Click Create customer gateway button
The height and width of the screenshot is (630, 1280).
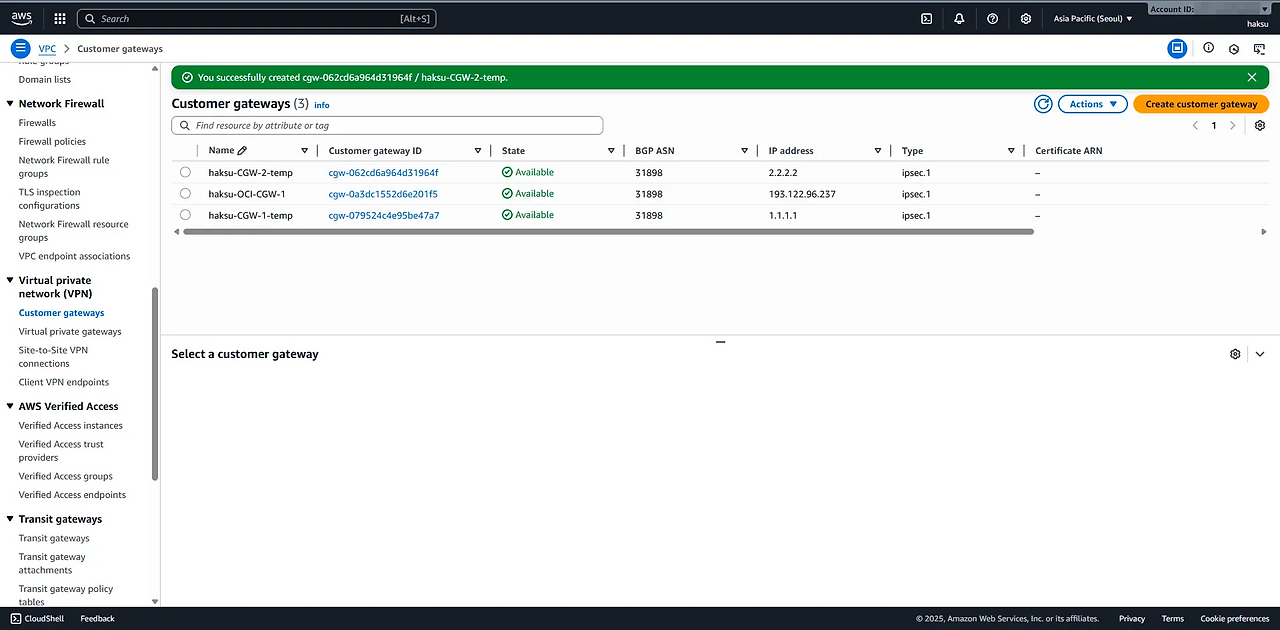(x=1201, y=104)
